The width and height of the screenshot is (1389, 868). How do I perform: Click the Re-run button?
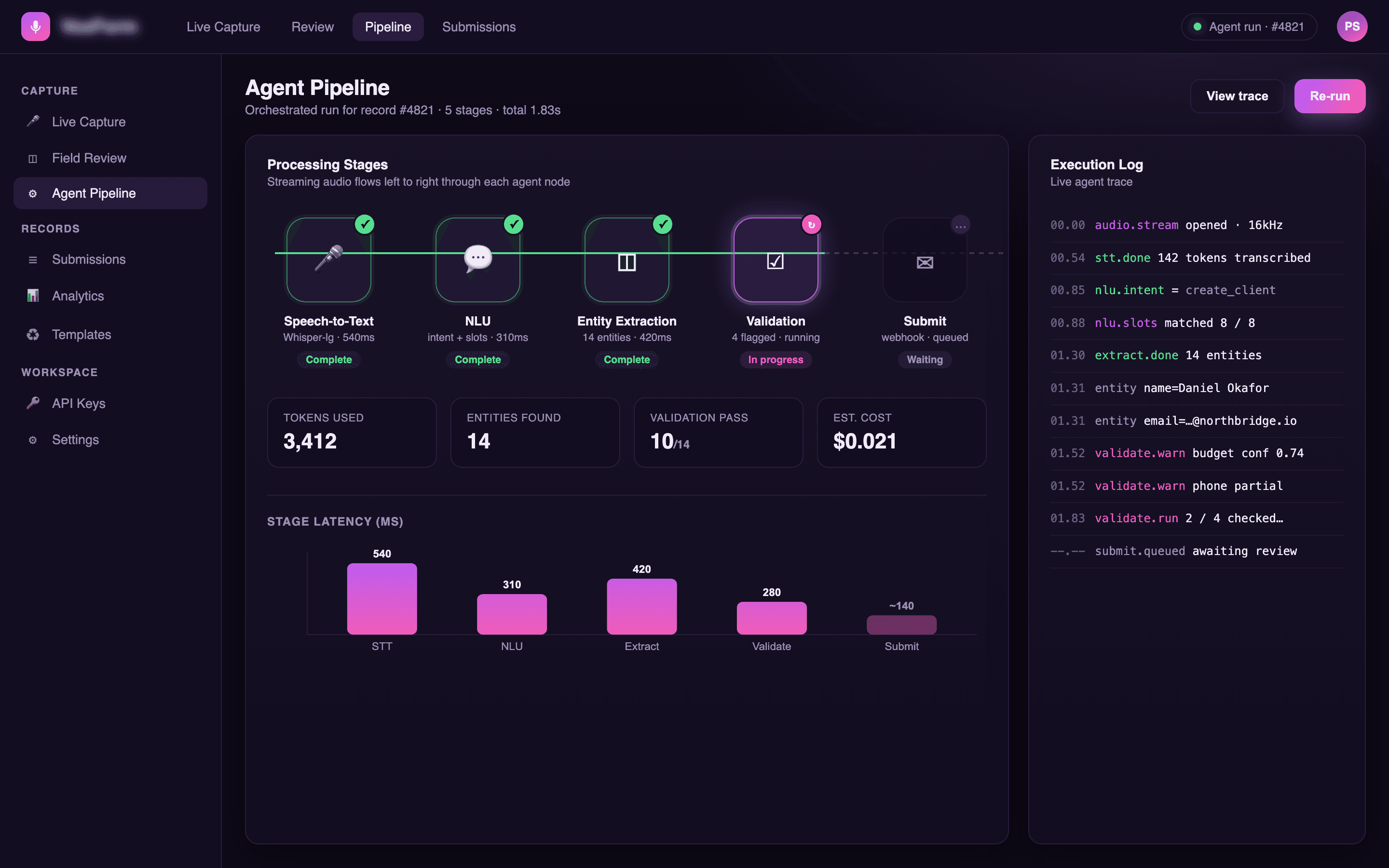[x=1329, y=96]
